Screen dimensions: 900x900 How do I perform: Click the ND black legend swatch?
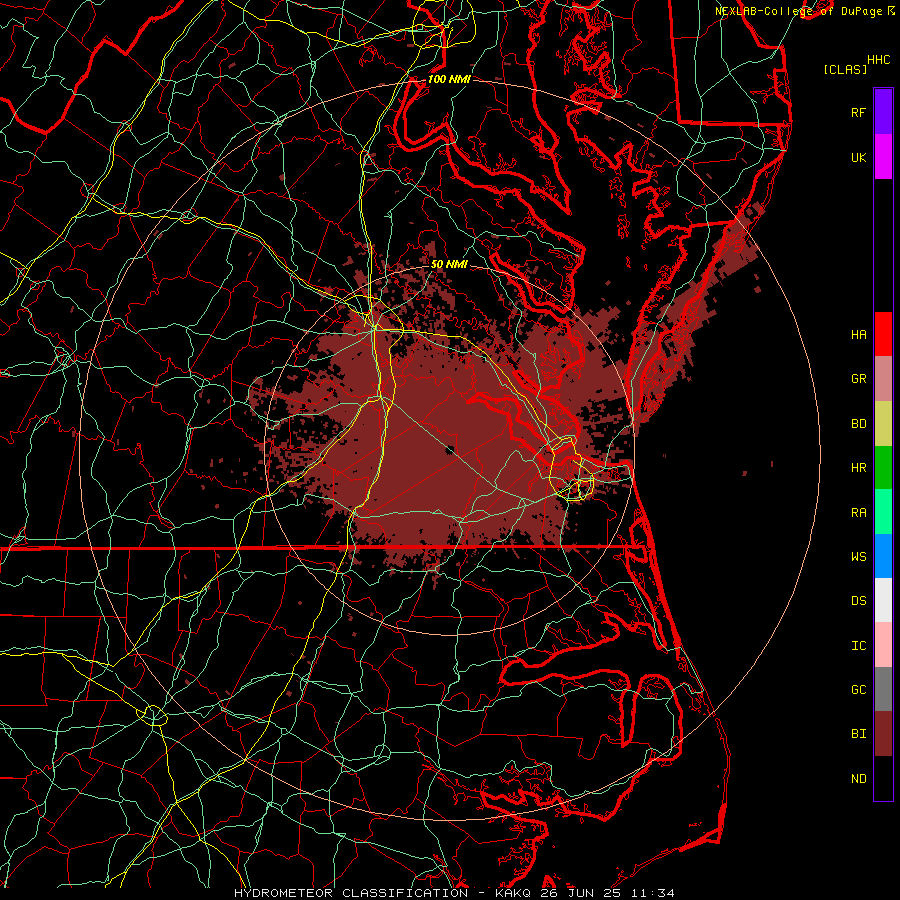883,778
